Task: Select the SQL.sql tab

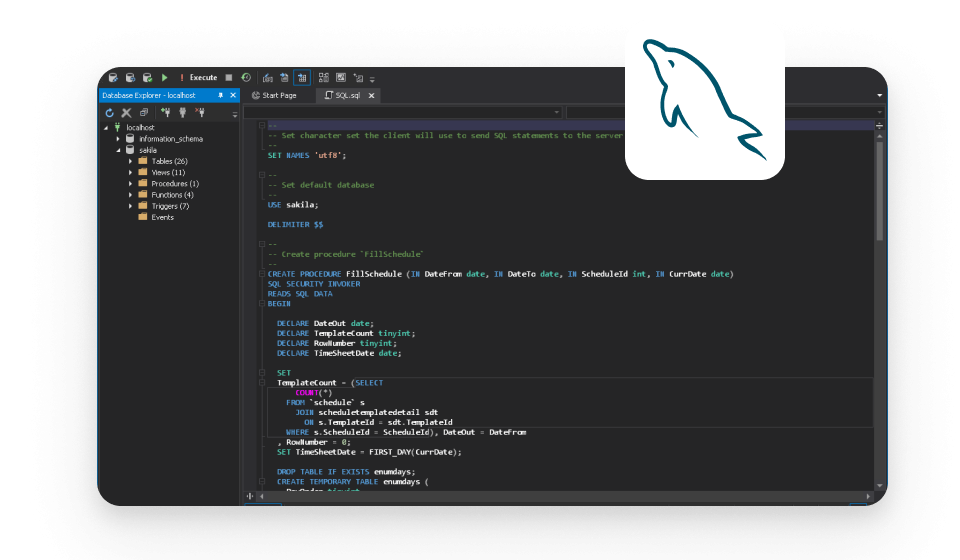Action: (347, 95)
